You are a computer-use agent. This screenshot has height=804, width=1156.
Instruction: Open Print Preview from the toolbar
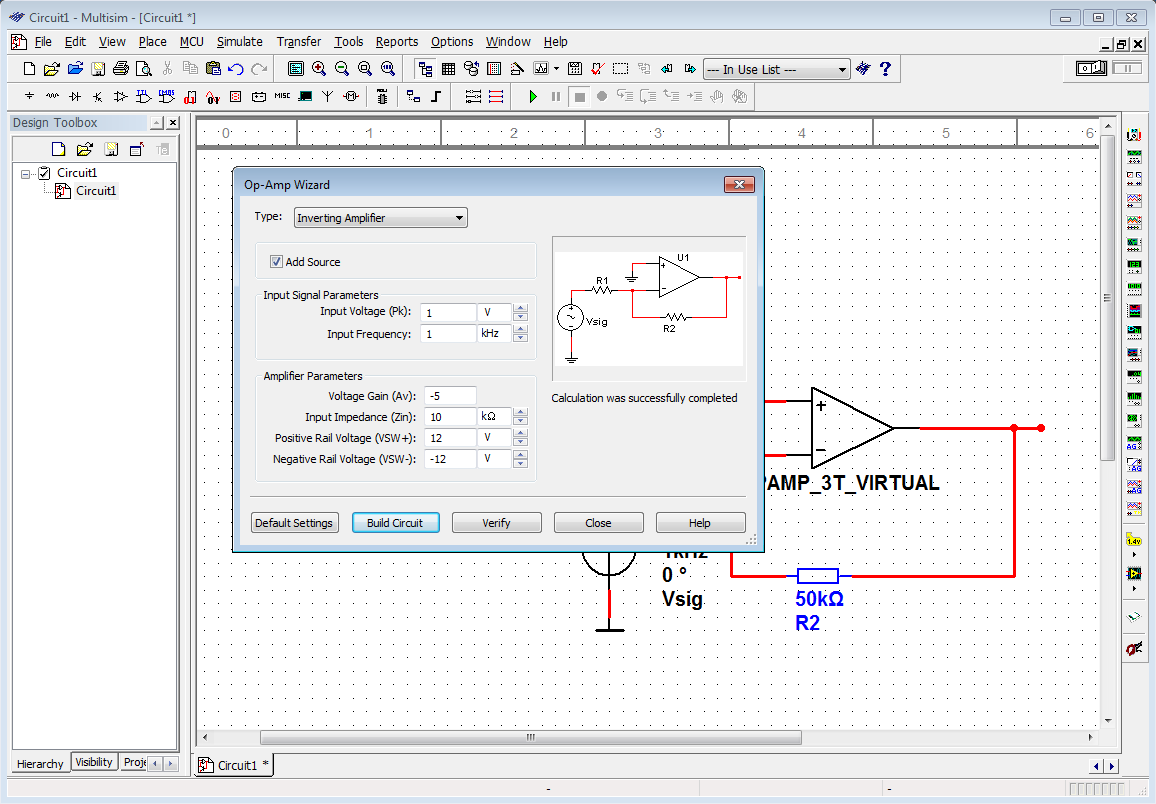(x=144, y=69)
